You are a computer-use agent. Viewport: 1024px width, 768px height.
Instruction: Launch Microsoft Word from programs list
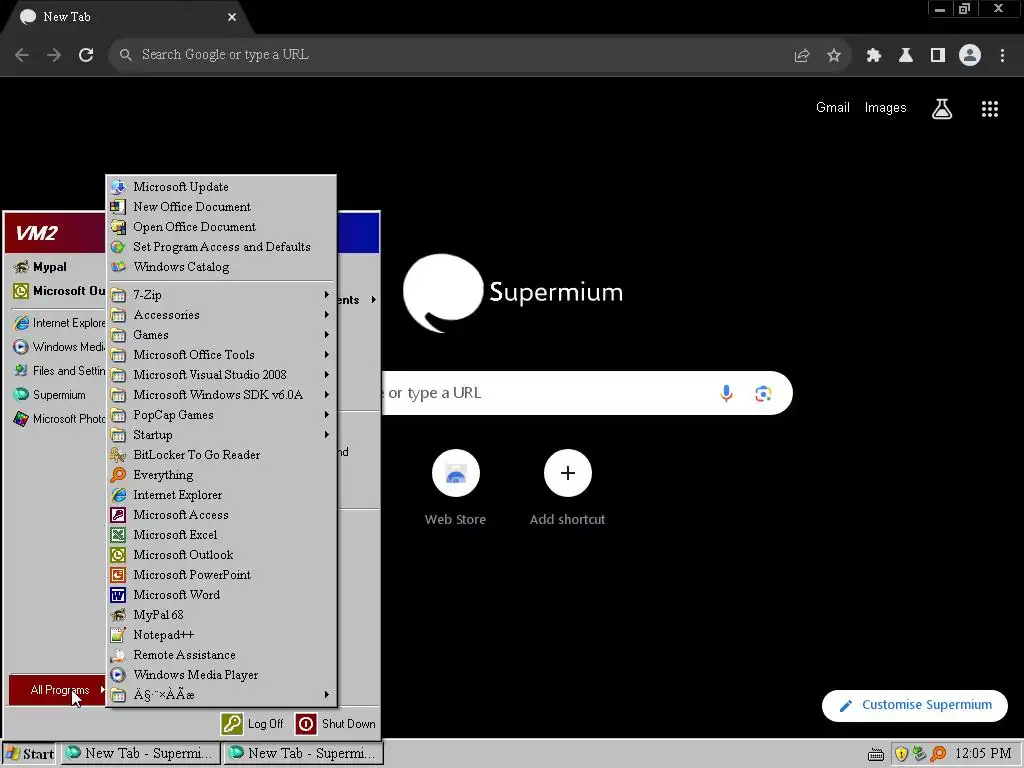click(x=222, y=595)
